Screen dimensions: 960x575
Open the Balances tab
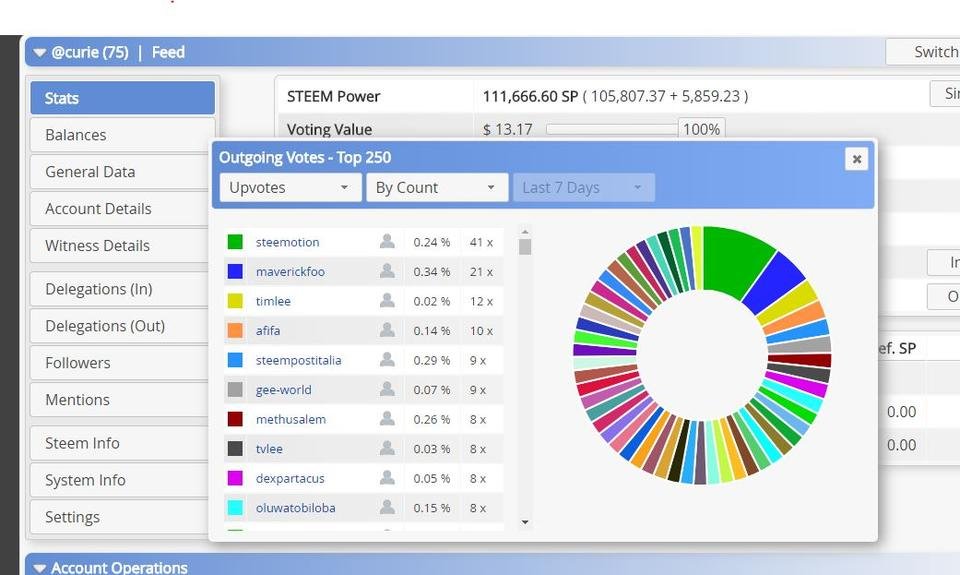[x=122, y=135]
